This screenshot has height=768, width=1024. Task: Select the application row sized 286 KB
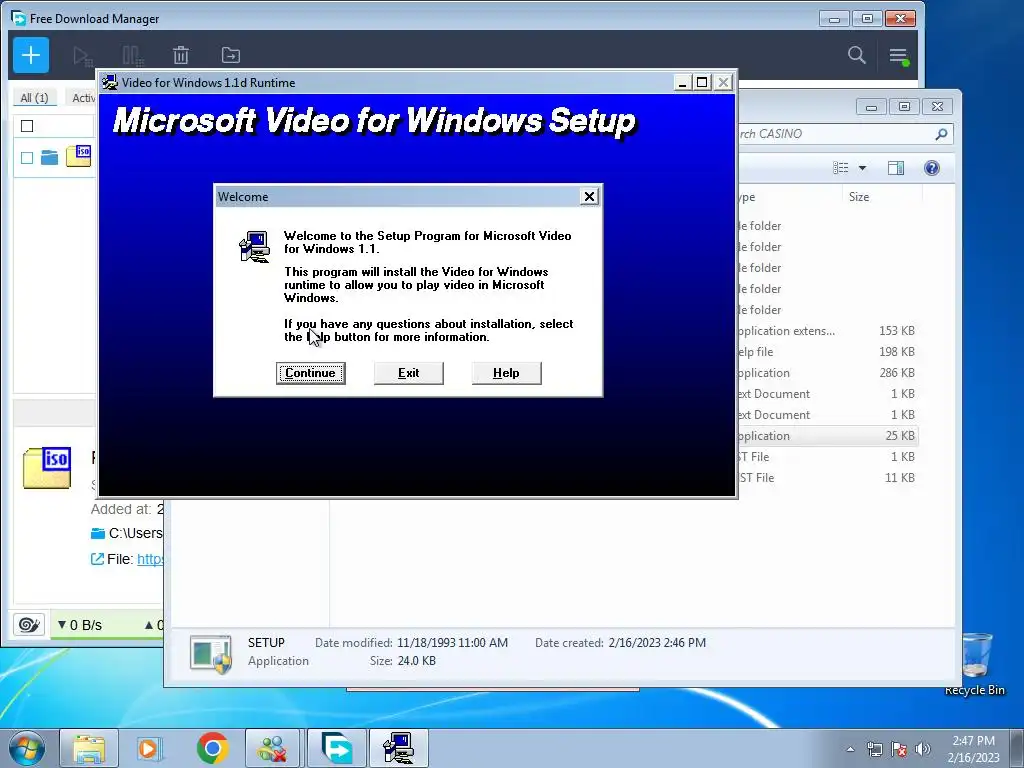coord(827,372)
